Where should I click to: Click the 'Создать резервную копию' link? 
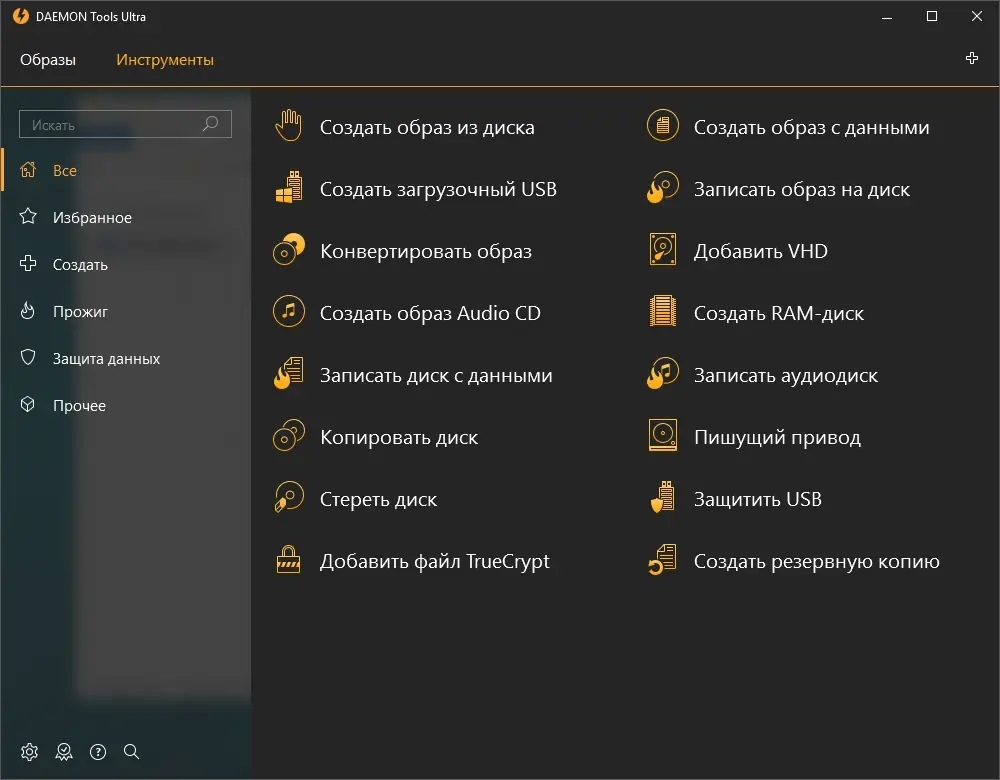coord(816,561)
